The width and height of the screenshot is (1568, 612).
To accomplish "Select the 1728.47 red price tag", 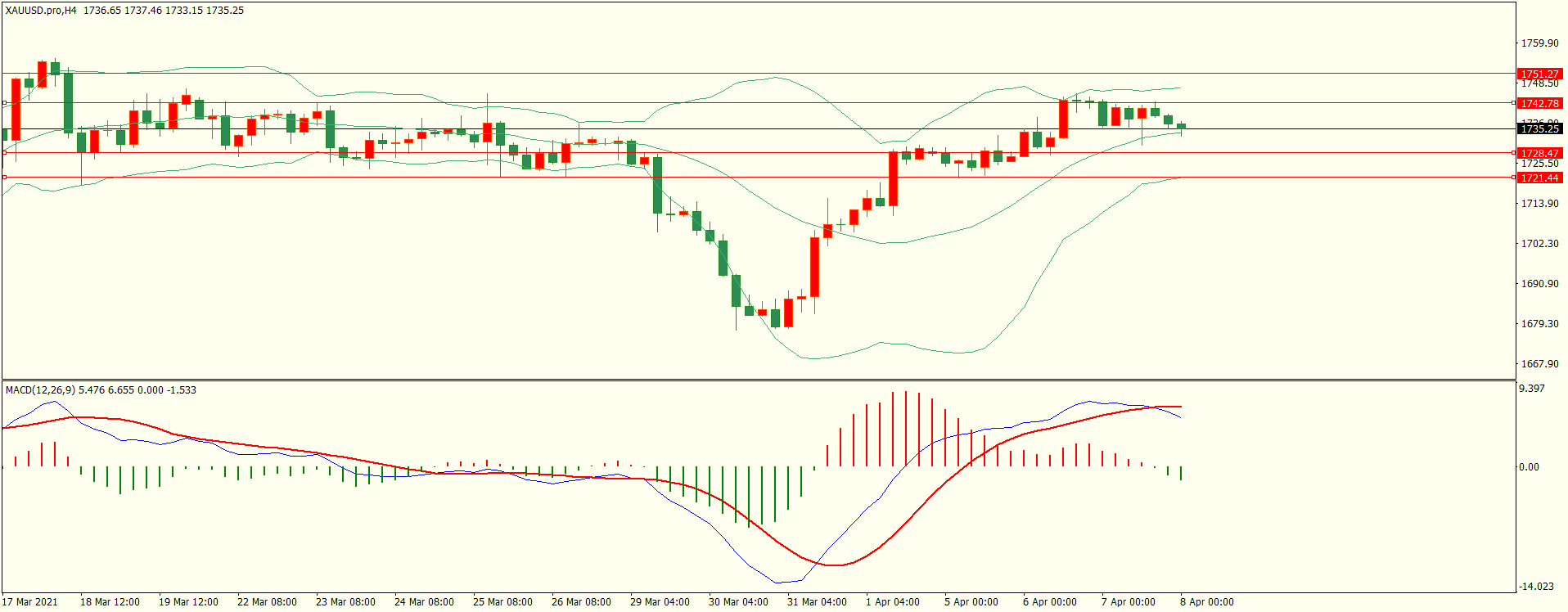I will click(x=1539, y=154).
